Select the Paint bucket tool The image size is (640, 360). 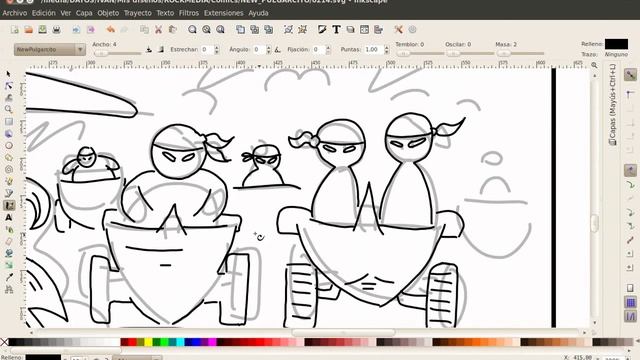click(x=9, y=253)
